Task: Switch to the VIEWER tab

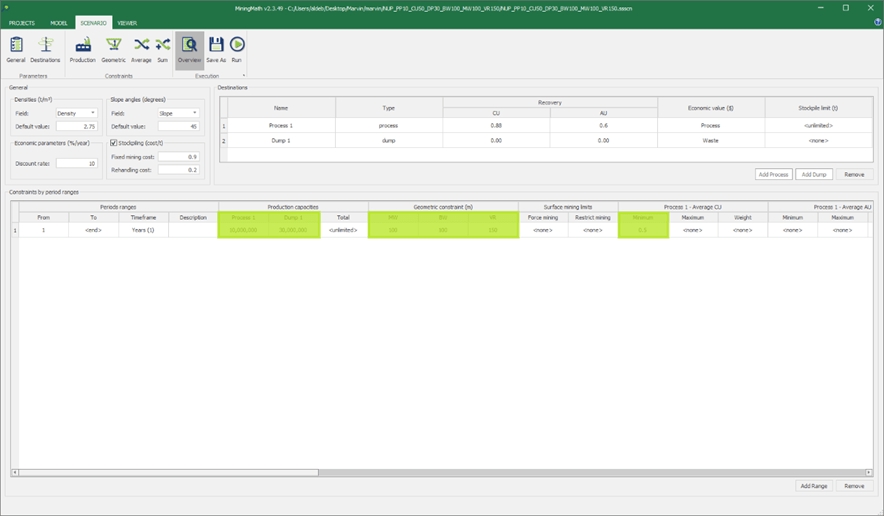Action: [x=127, y=22]
